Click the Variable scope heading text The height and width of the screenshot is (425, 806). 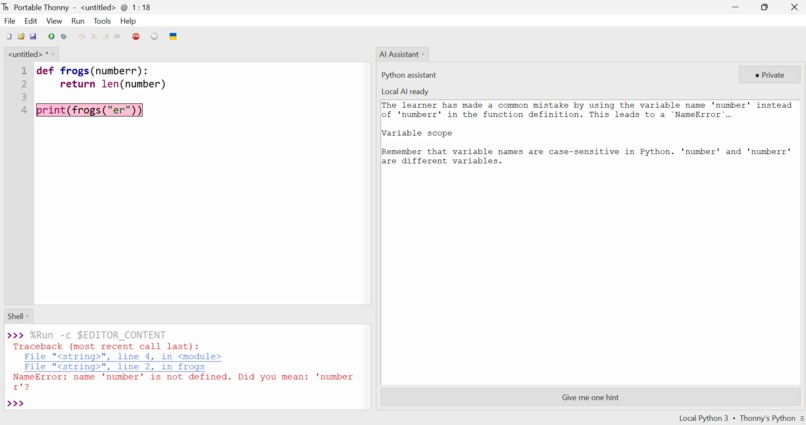416,133
